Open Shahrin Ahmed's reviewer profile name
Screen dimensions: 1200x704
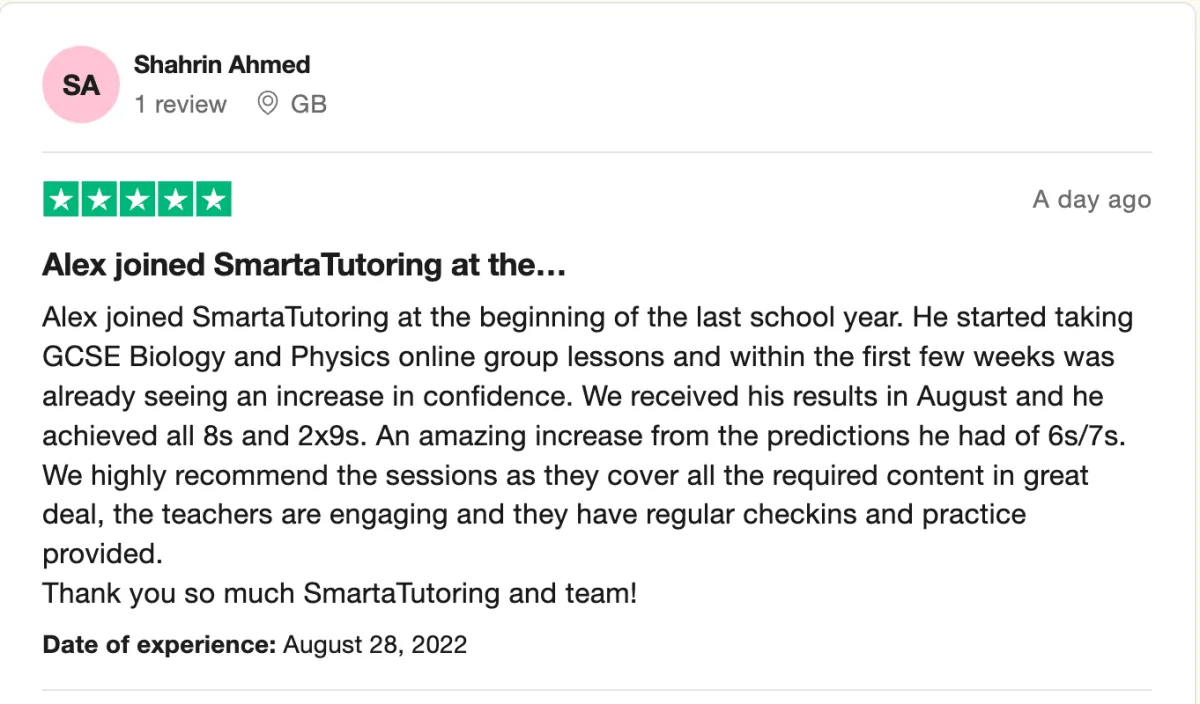point(222,65)
